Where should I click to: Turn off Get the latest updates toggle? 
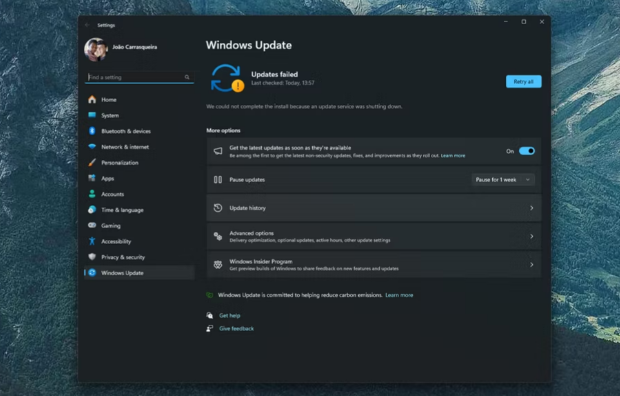pyautogui.click(x=527, y=151)
